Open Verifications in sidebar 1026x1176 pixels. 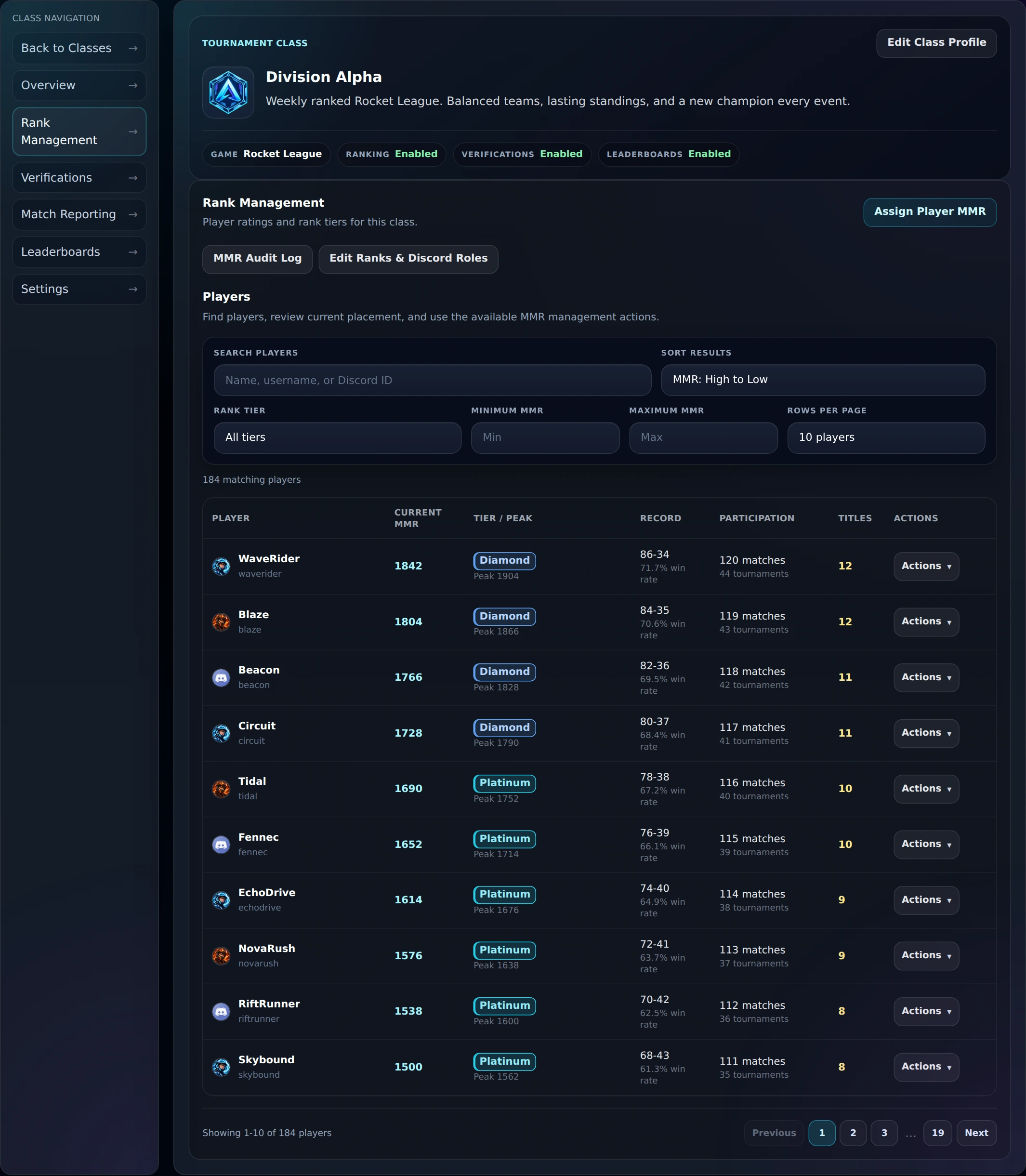click(x=79, y=178)
